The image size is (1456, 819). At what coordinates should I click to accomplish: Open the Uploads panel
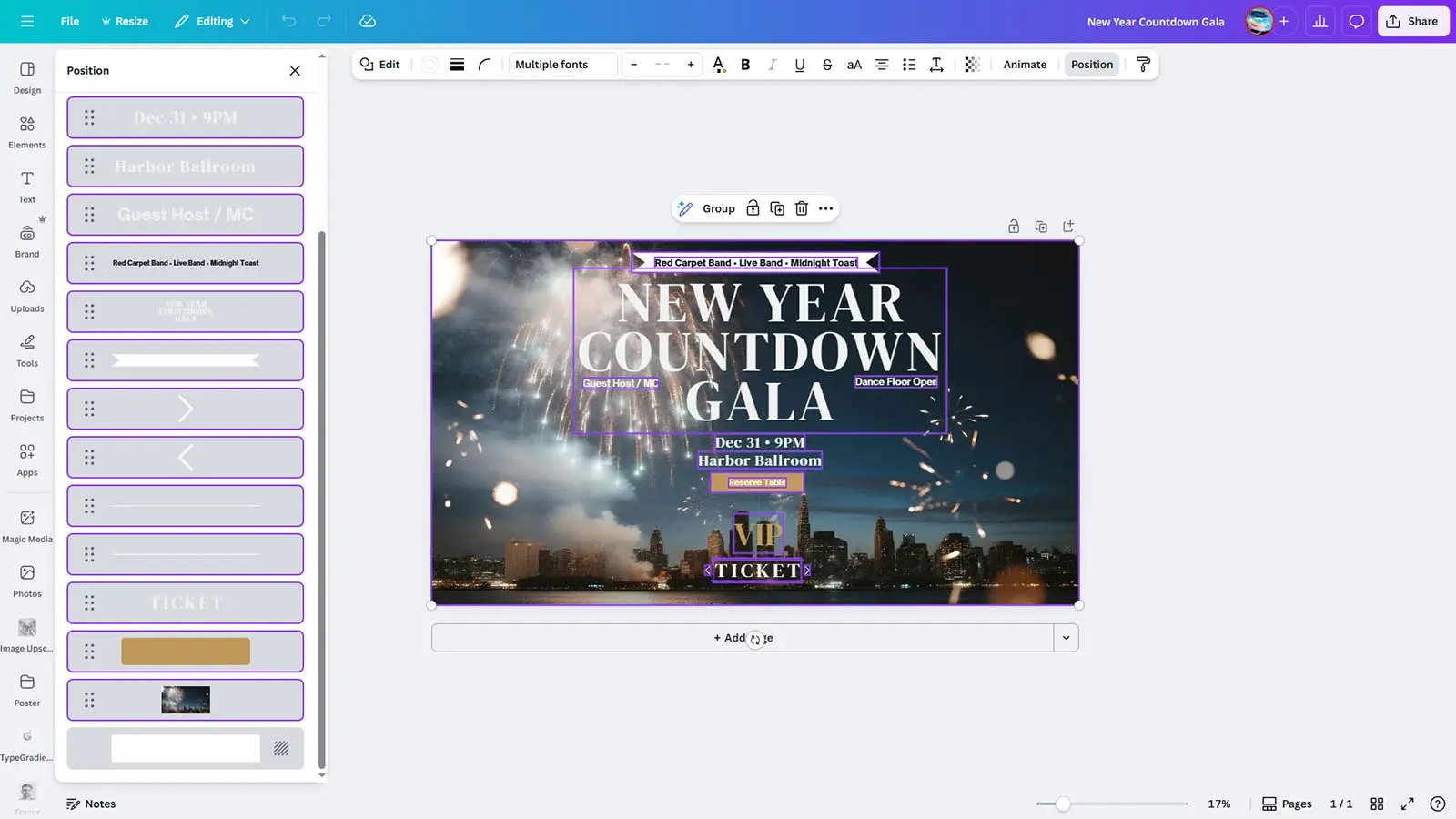click(x=27, y=296)
